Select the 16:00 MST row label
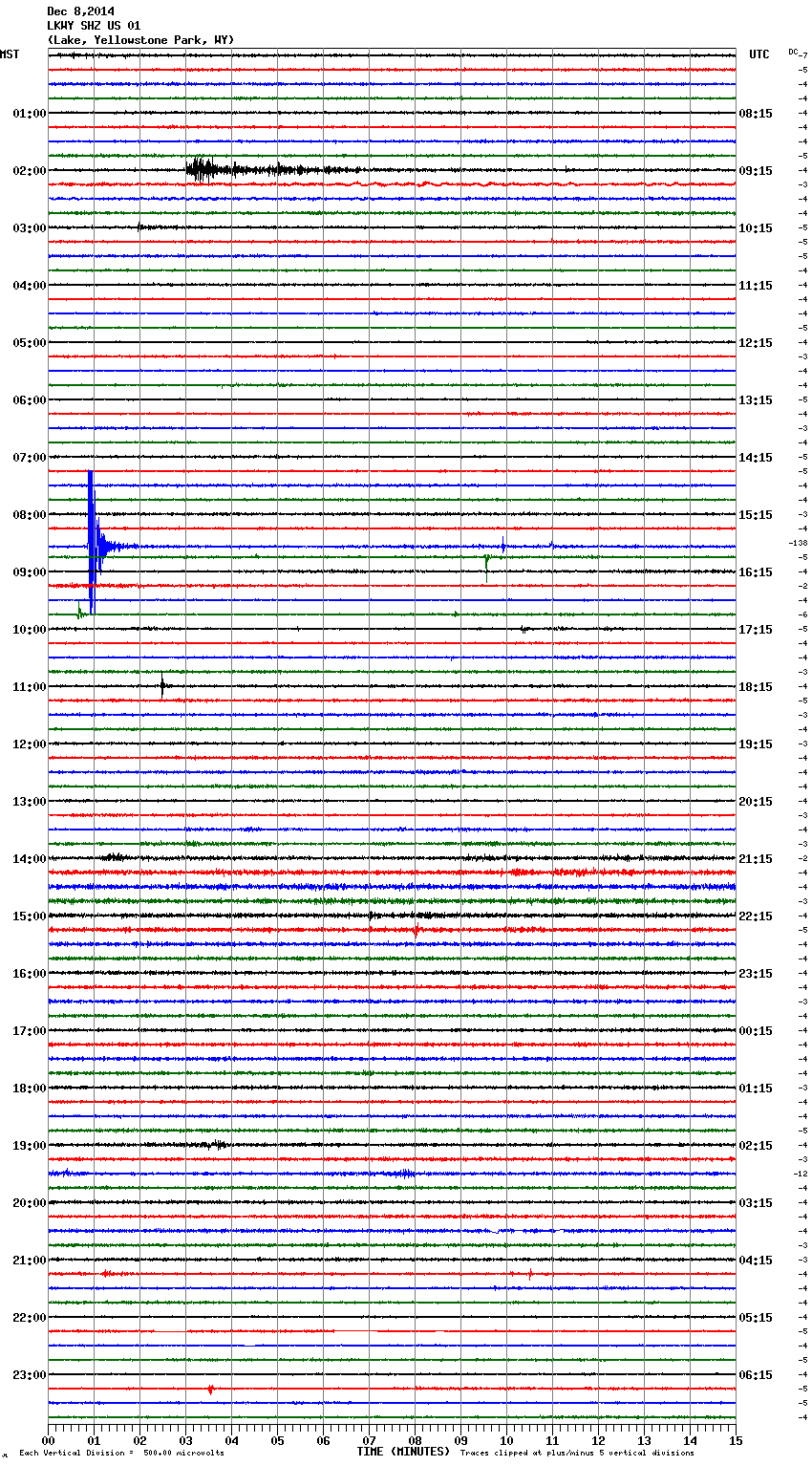The image size is (812, 1466). click(x=30, y=974)
